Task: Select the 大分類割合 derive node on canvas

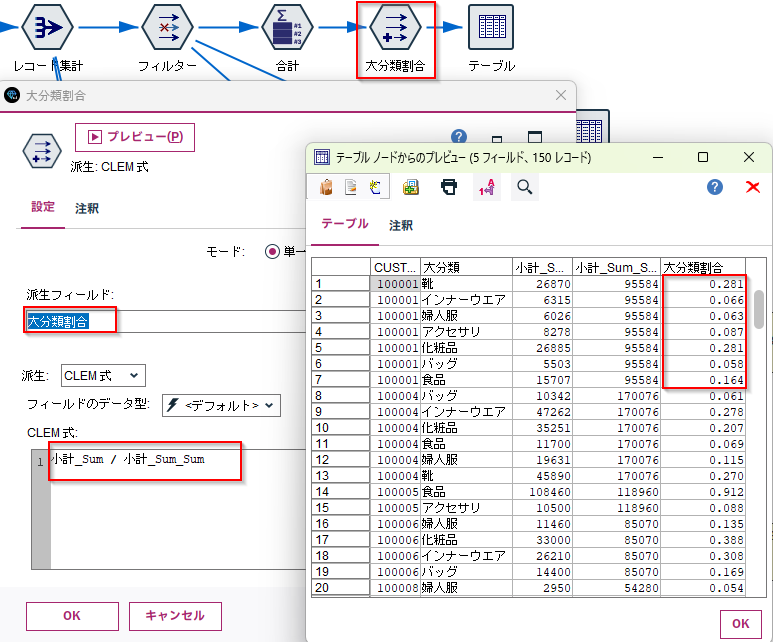Action: click(x=395, y=27)
